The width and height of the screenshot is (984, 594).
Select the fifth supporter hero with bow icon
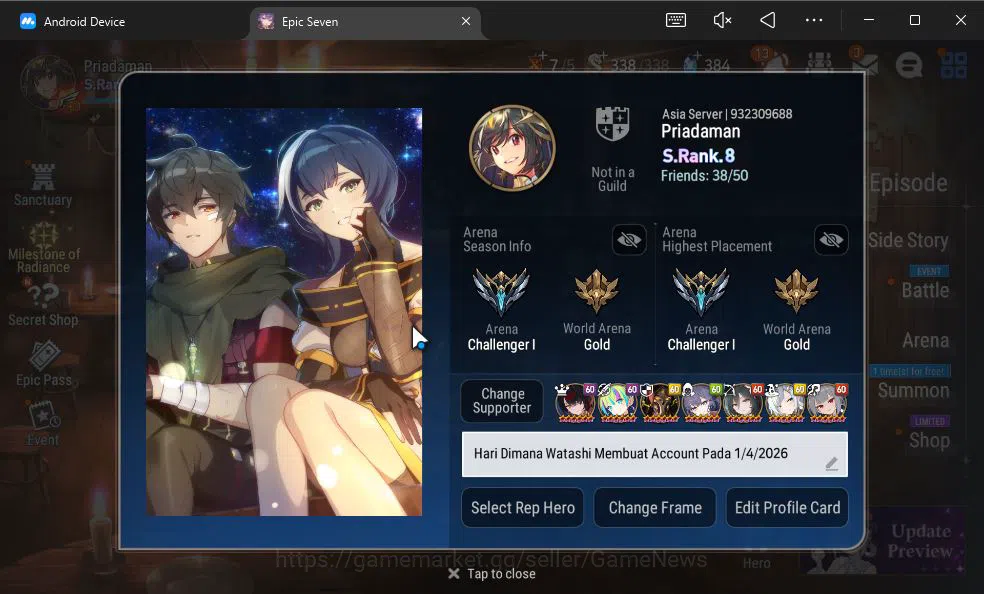click(743, 402)
